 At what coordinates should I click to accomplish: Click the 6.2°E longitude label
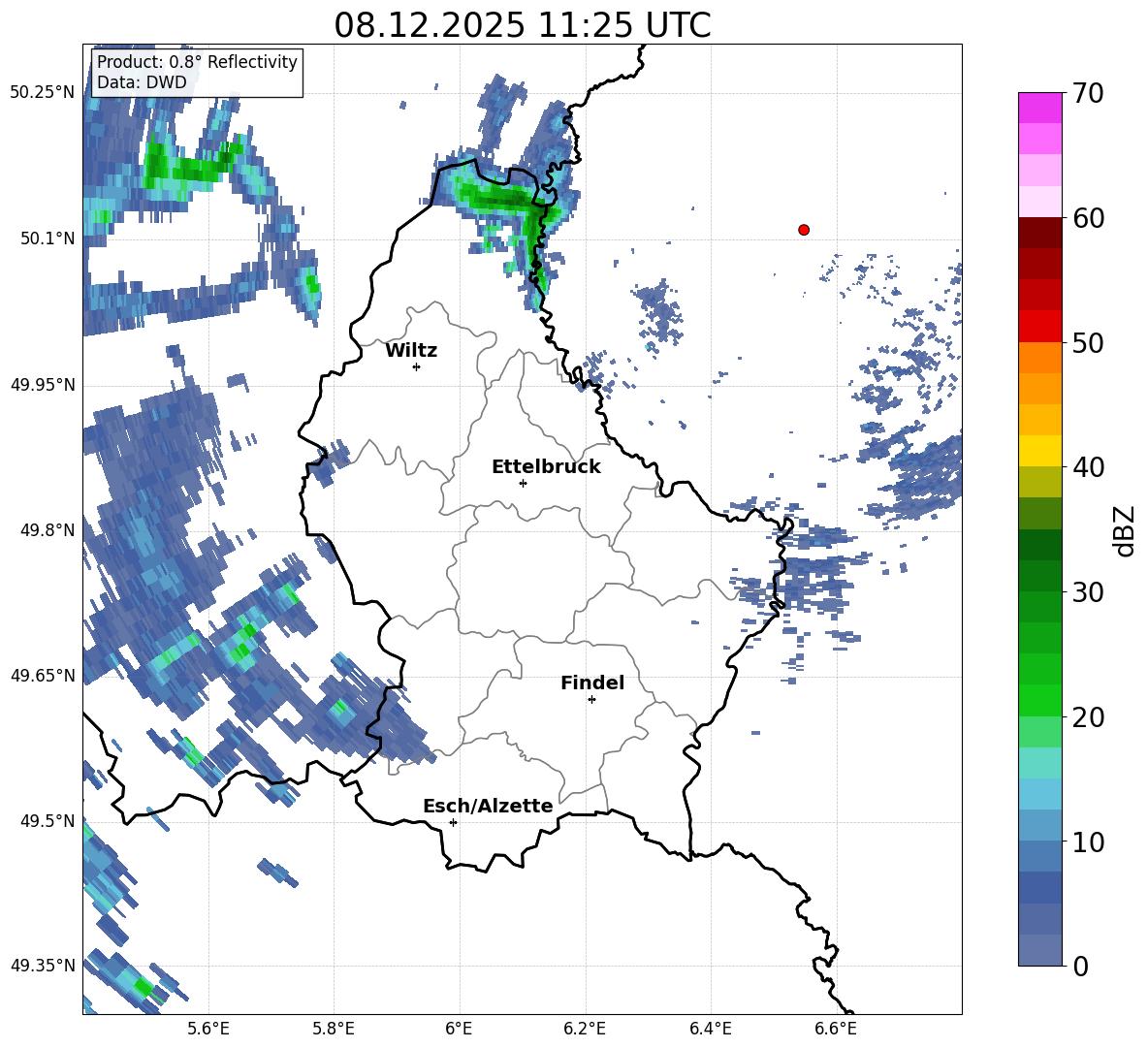tap(585, 1029)
